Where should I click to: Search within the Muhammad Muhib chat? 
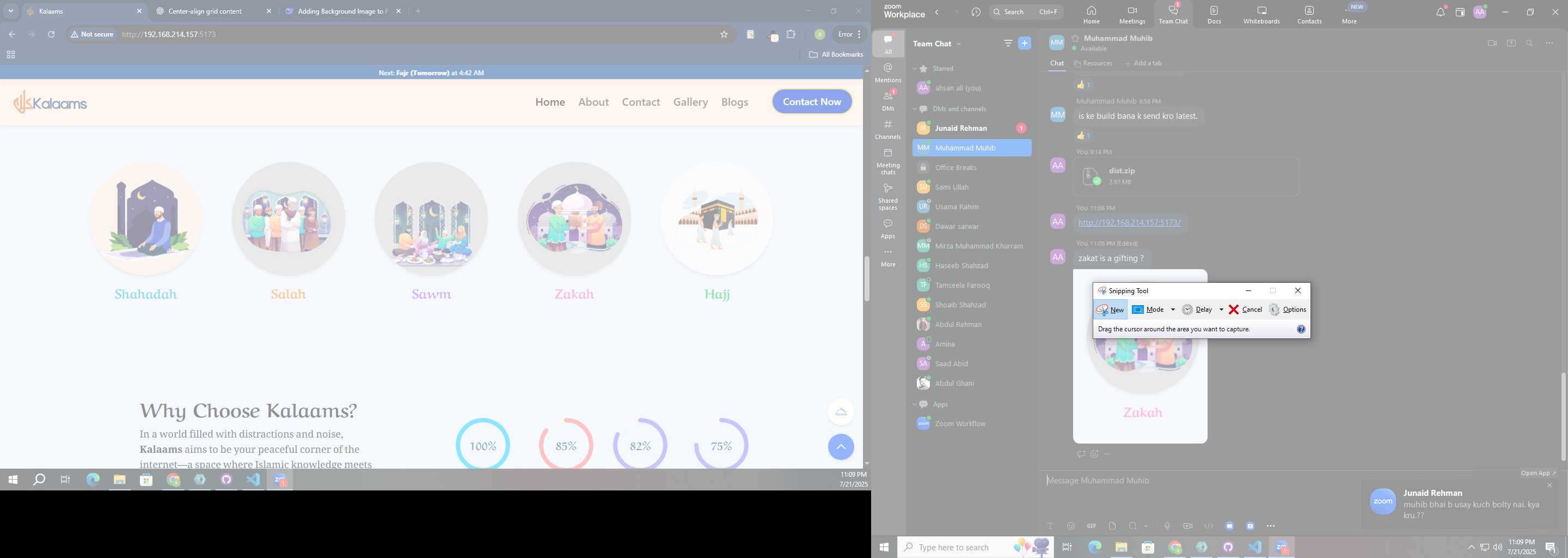point(1530,43)
